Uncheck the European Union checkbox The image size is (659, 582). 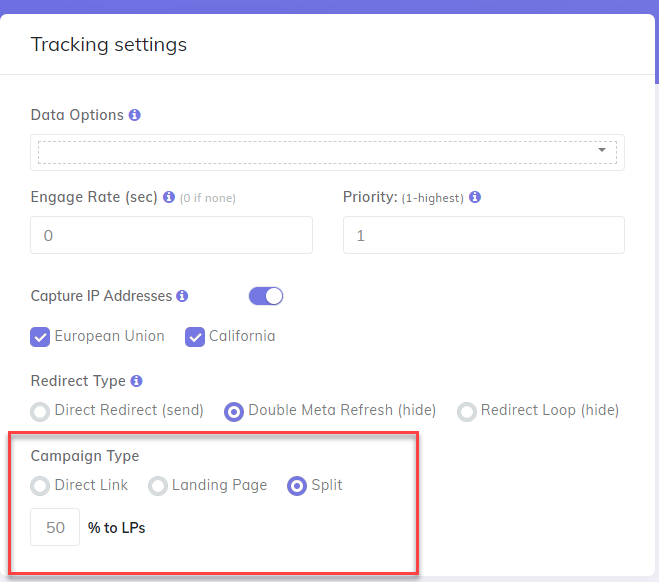tap(41, 337)
